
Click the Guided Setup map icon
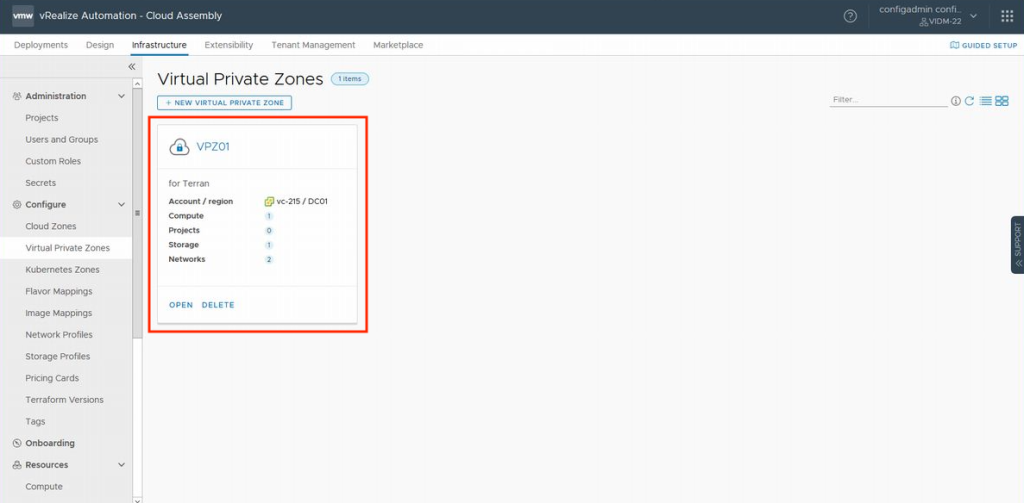point(954,45)
